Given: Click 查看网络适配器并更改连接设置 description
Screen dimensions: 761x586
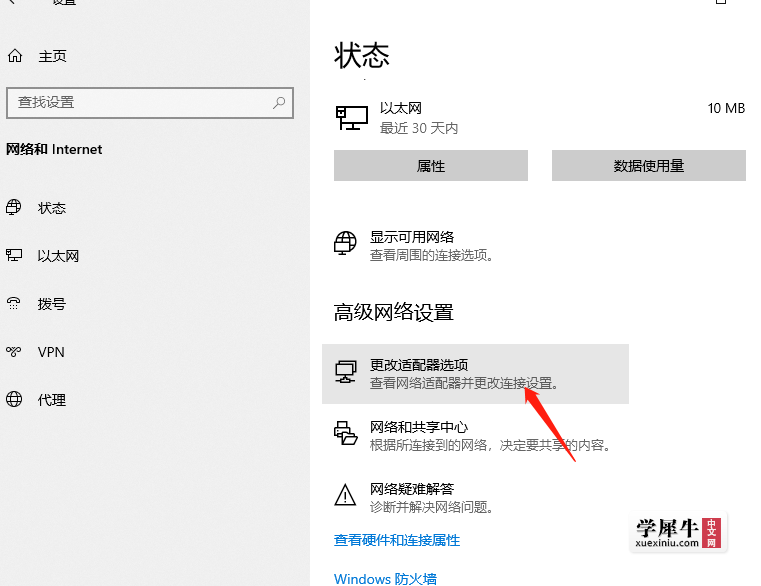Looking at the screenshot, I should (464, 383).
